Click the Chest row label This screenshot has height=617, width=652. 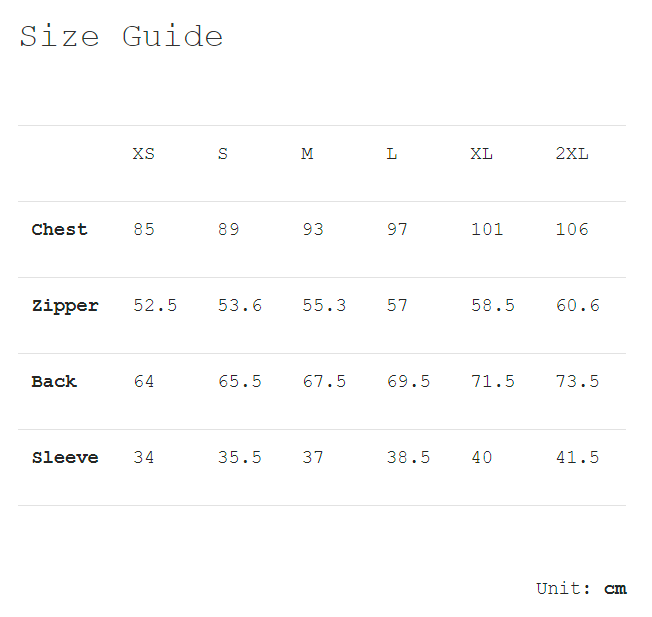[59, 230]
